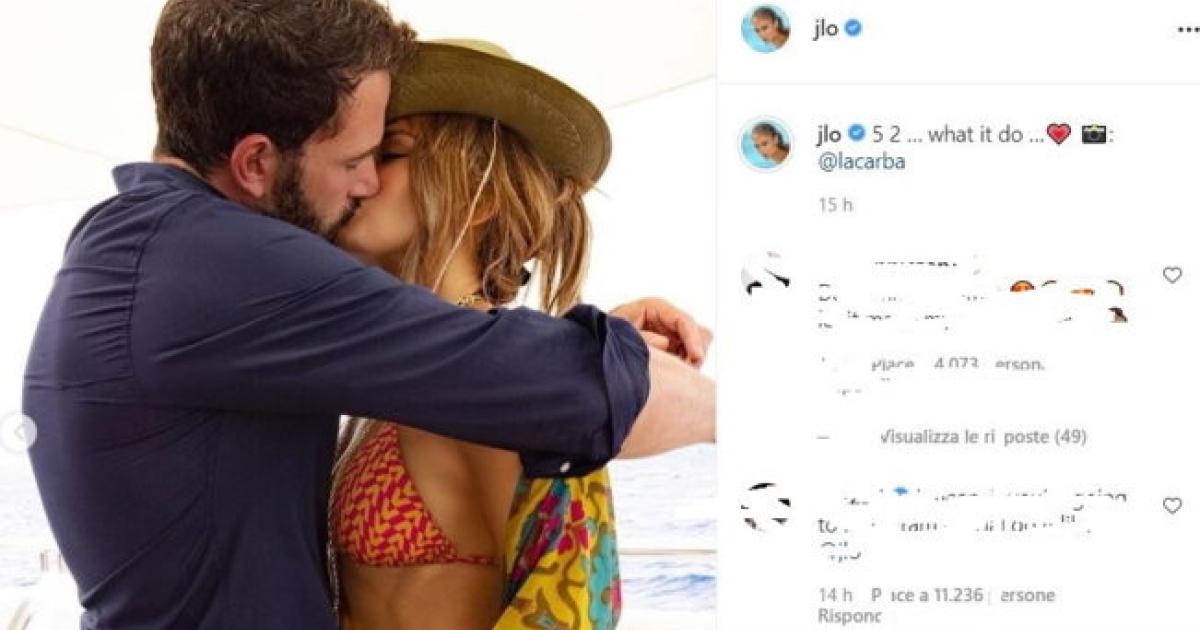Image resolution: width=1200 pixels, height=630 pixels.
Task: Click the blue verified badge in caption
Action: pyautogui.click(x=856, y=134)
